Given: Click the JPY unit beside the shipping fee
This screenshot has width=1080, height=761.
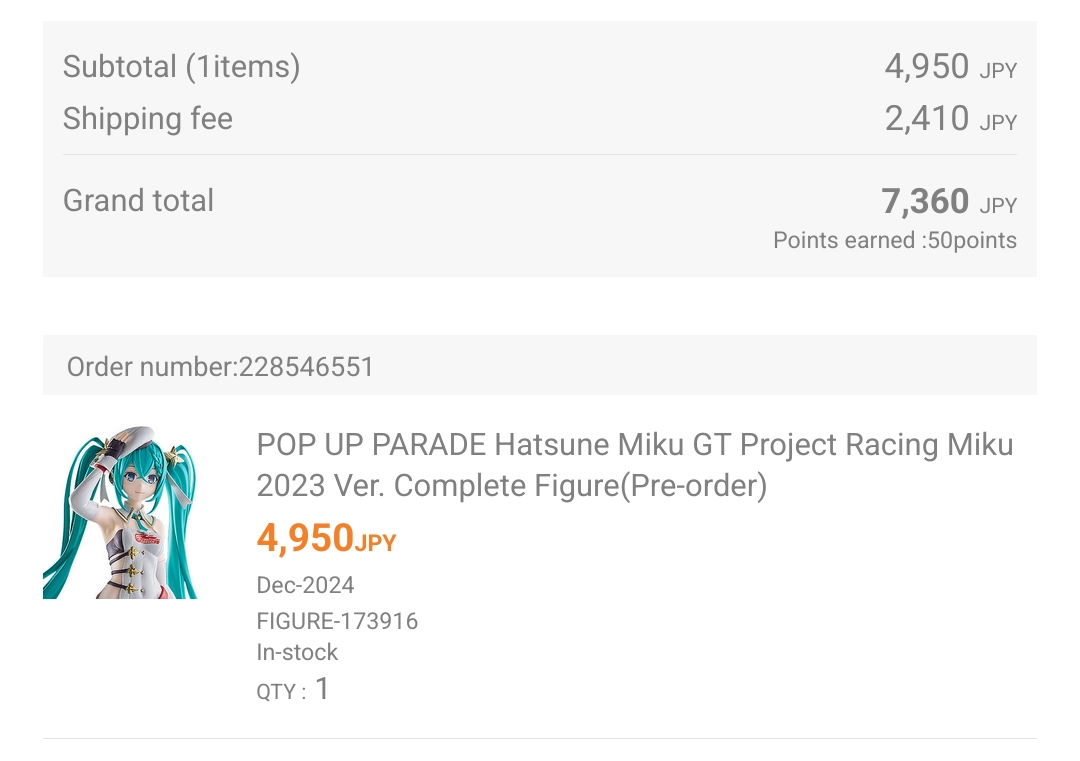Looking at the screenshot, I should click(998, 123).
